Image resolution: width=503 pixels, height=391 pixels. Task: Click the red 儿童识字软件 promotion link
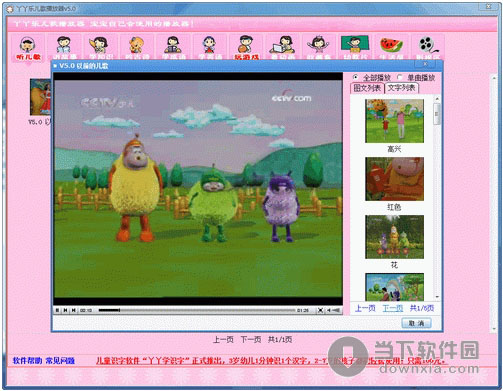point(271,361)
